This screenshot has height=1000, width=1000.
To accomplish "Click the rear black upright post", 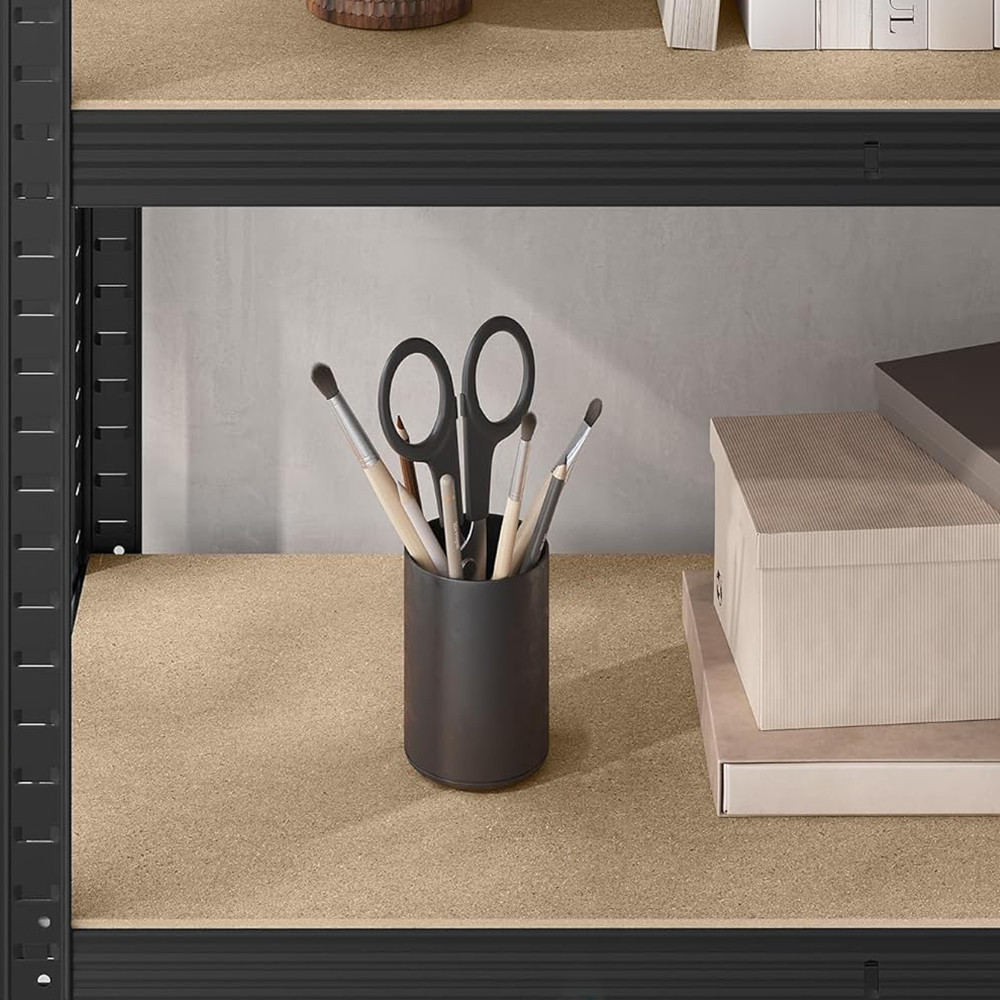I will pyautogui.click(x=112, y=380).
